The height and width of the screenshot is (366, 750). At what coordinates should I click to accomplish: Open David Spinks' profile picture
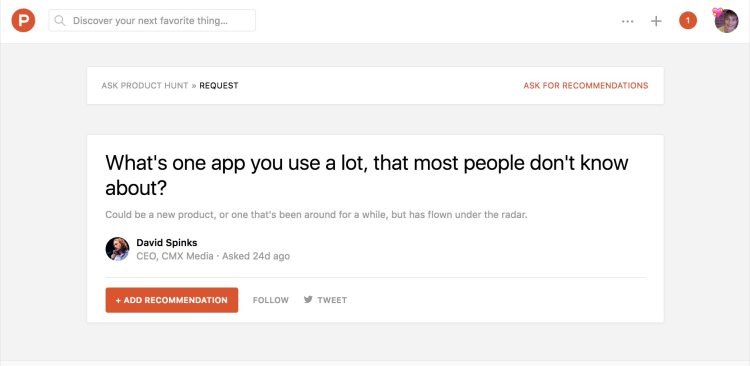coord(117,249)
